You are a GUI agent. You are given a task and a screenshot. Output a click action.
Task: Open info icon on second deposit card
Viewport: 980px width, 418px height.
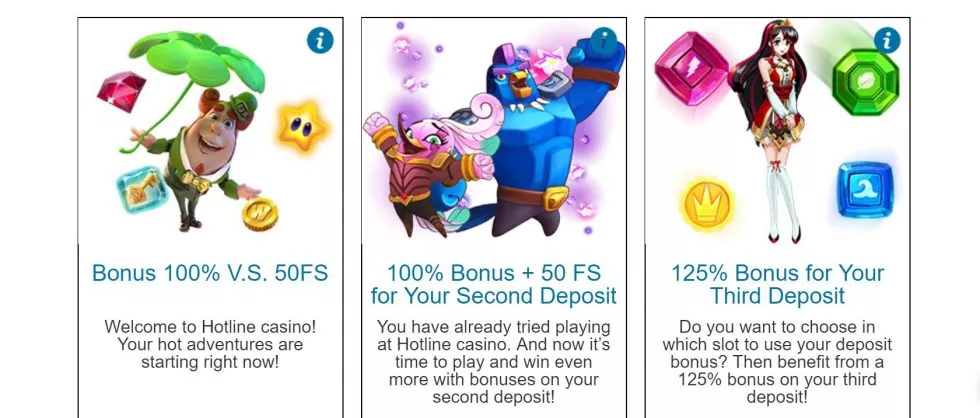pyautogui.click(x=604, y=41)
